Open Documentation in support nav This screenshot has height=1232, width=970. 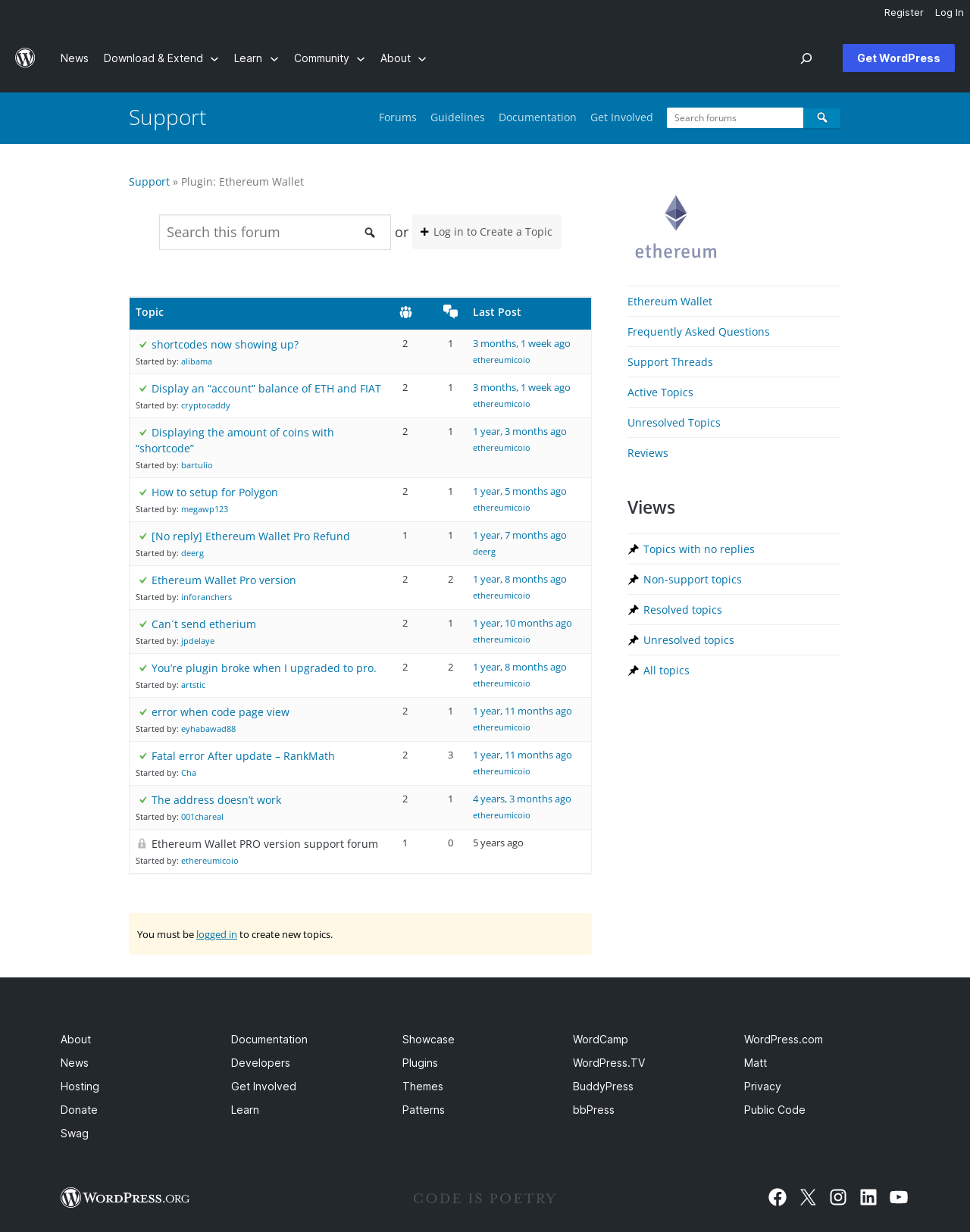pyautogui.click(x=537, y=117)
